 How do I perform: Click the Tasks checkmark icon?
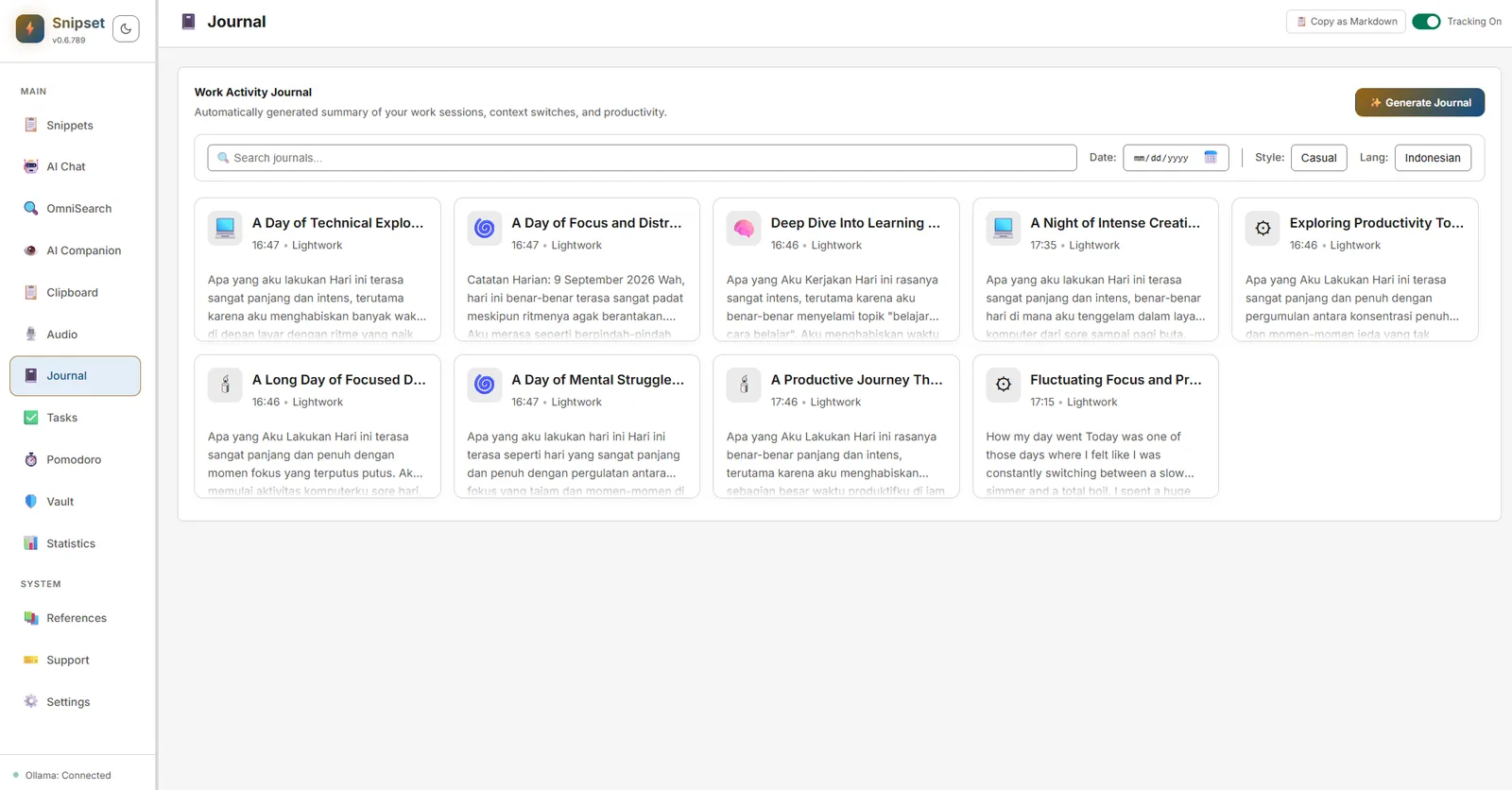pos(31,418)
